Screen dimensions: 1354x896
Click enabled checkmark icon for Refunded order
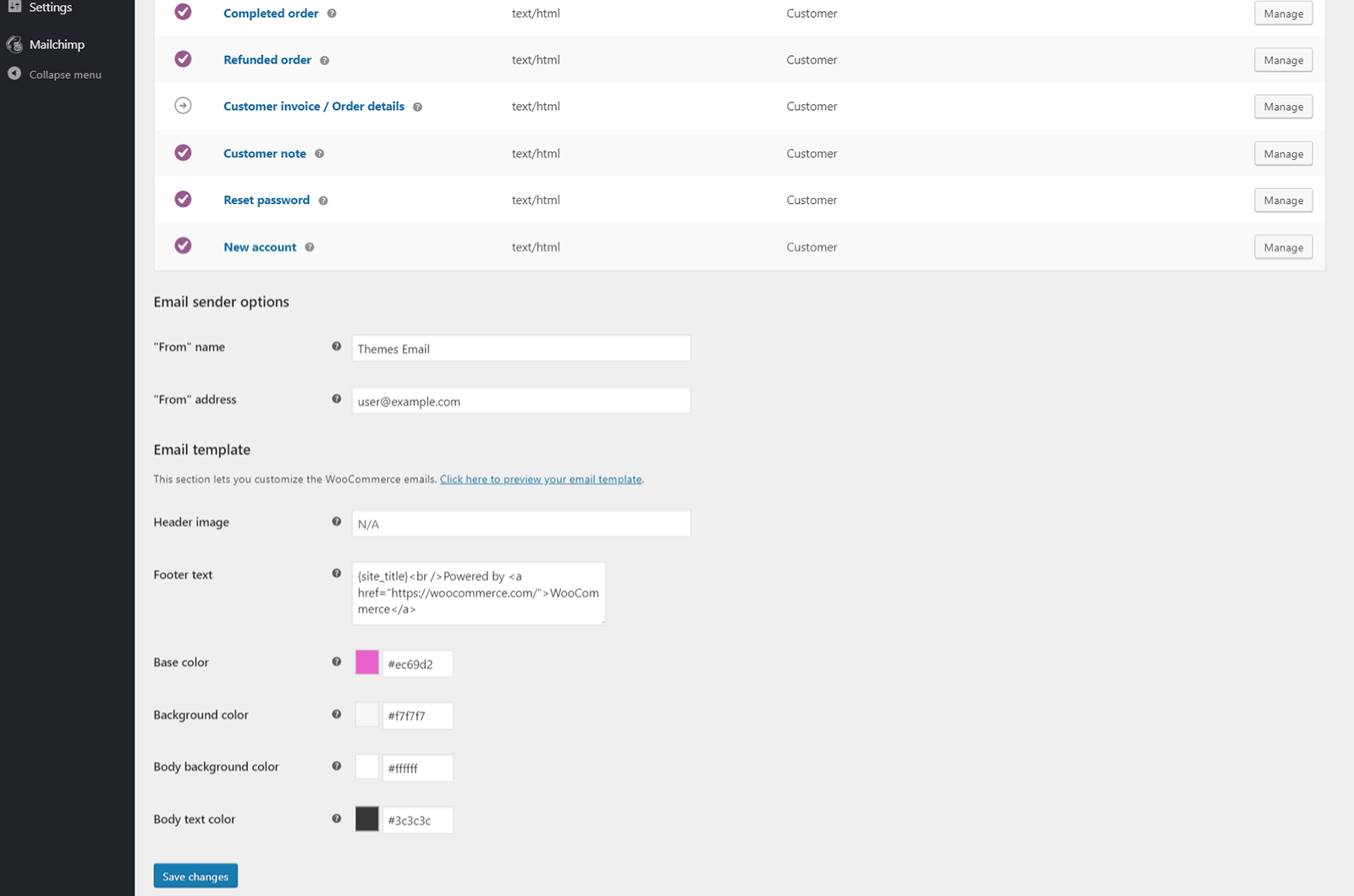point(183,59)
